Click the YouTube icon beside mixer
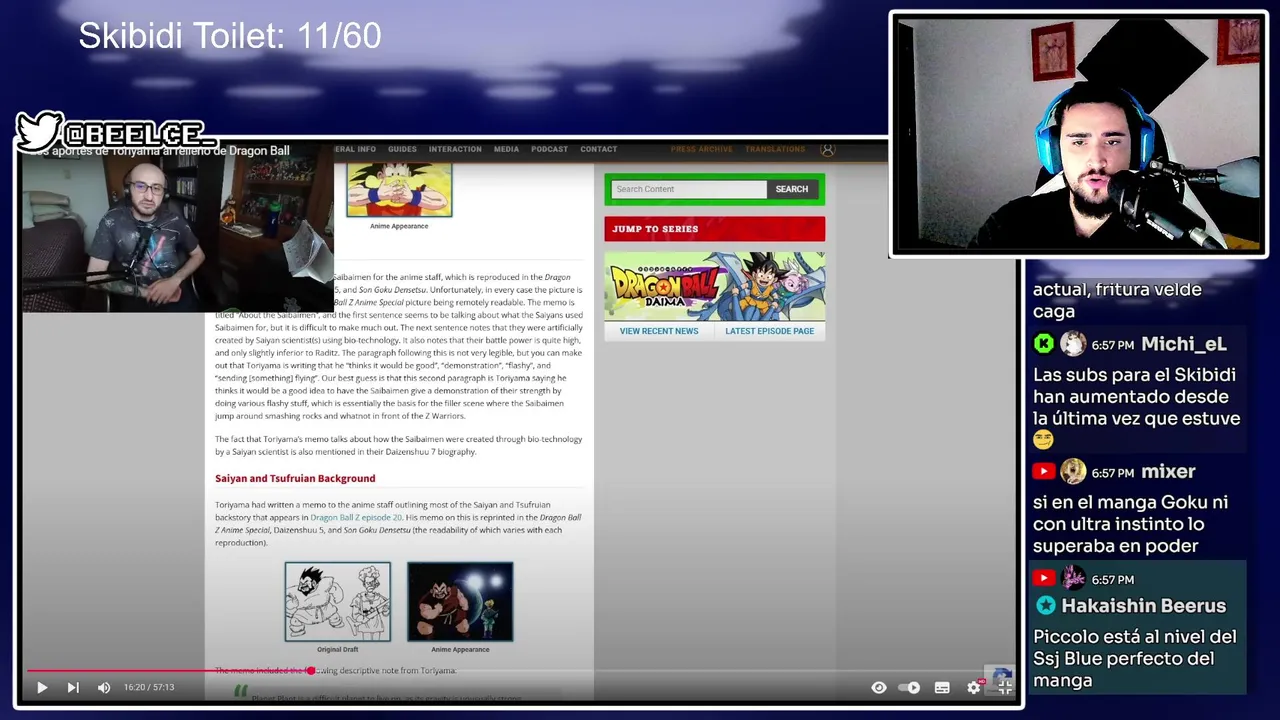1280x720 pixels. point(1044,471)
